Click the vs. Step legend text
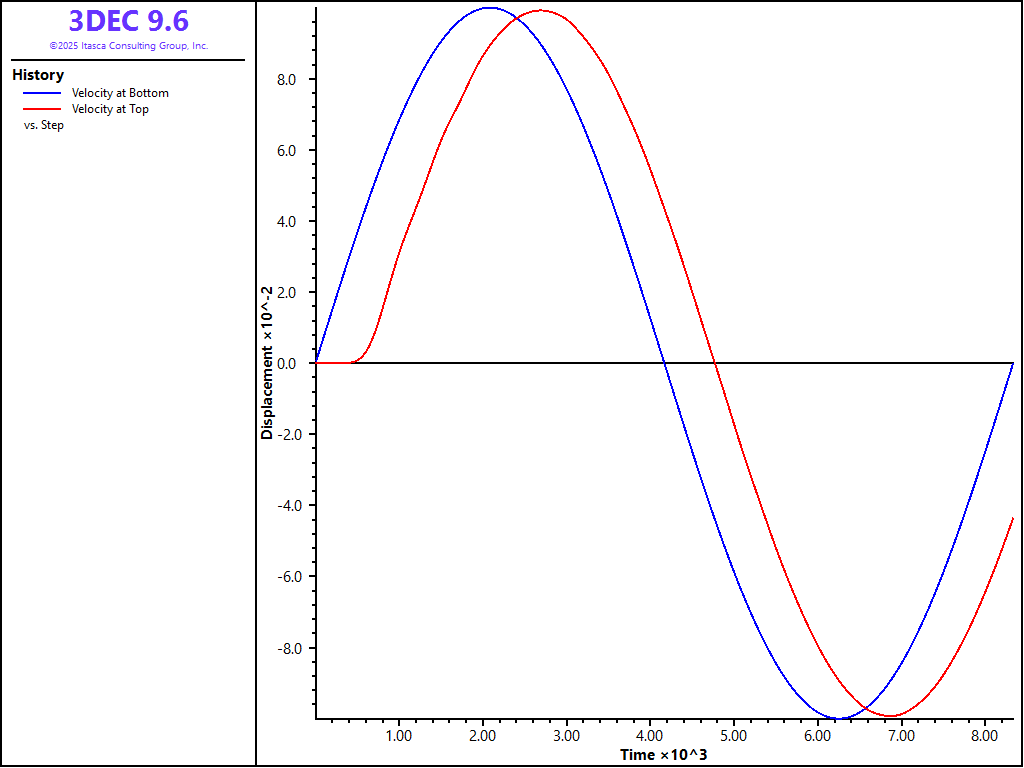Viewport: 1024px width, 768px height. point(43,125)
